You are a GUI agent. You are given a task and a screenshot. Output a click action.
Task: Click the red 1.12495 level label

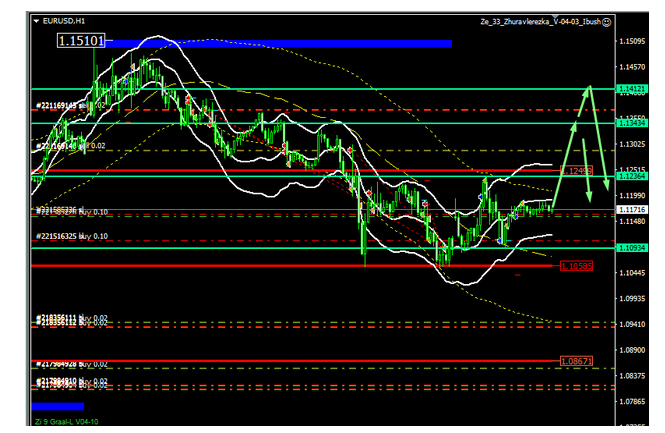click(577, 171)
